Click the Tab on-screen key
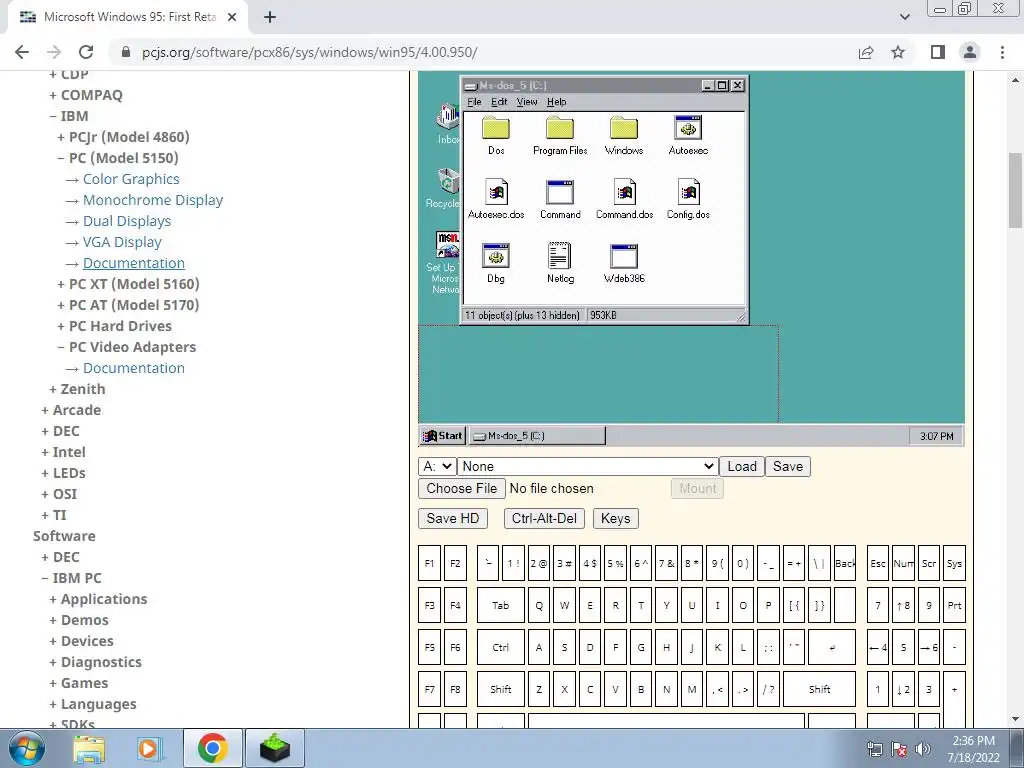Image resolution: width=1024 pixels, height=768 pixels. [x=500, y=605]
